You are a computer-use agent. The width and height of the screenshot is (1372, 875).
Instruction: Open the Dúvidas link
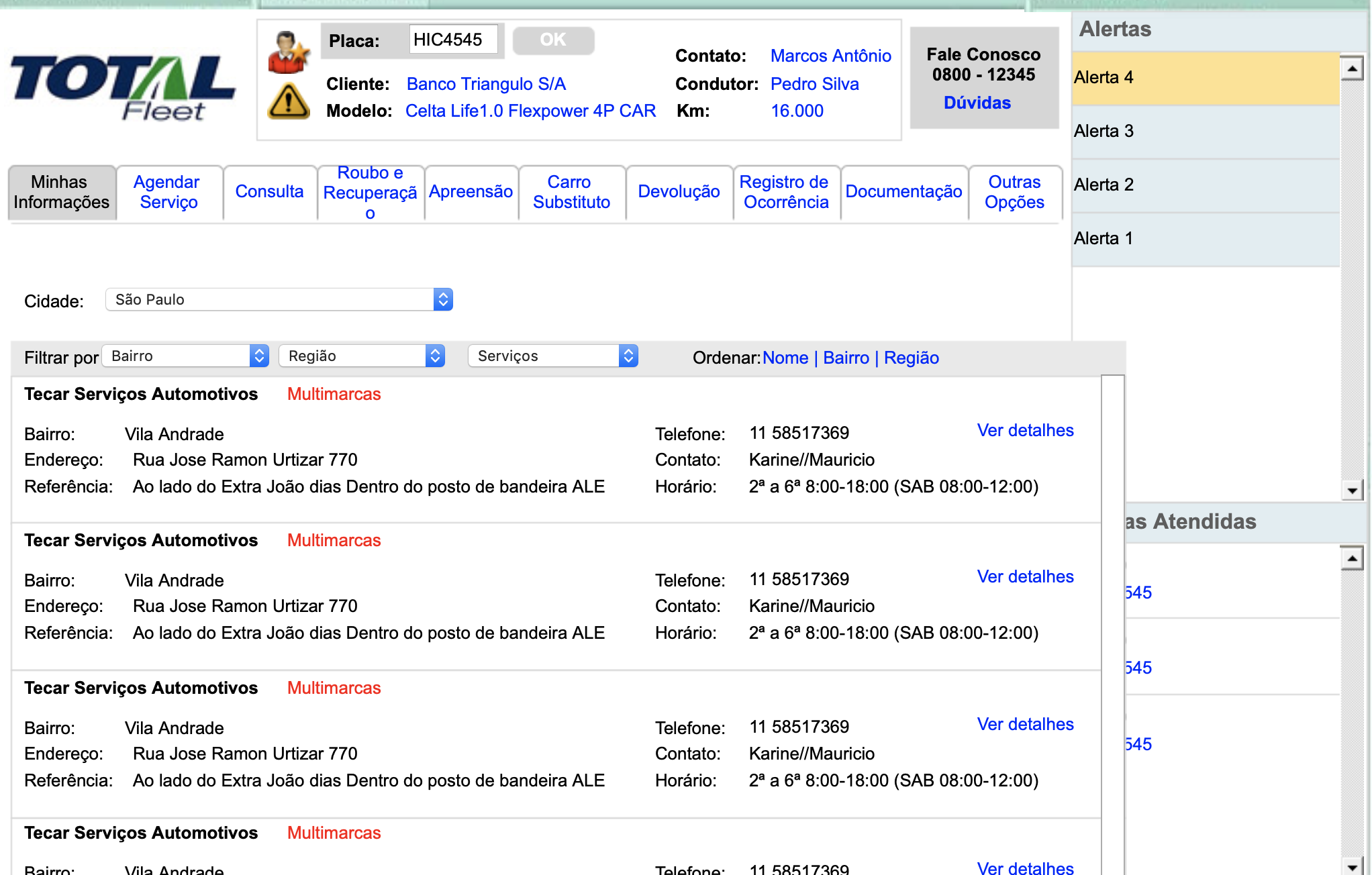tap(977, 103)
